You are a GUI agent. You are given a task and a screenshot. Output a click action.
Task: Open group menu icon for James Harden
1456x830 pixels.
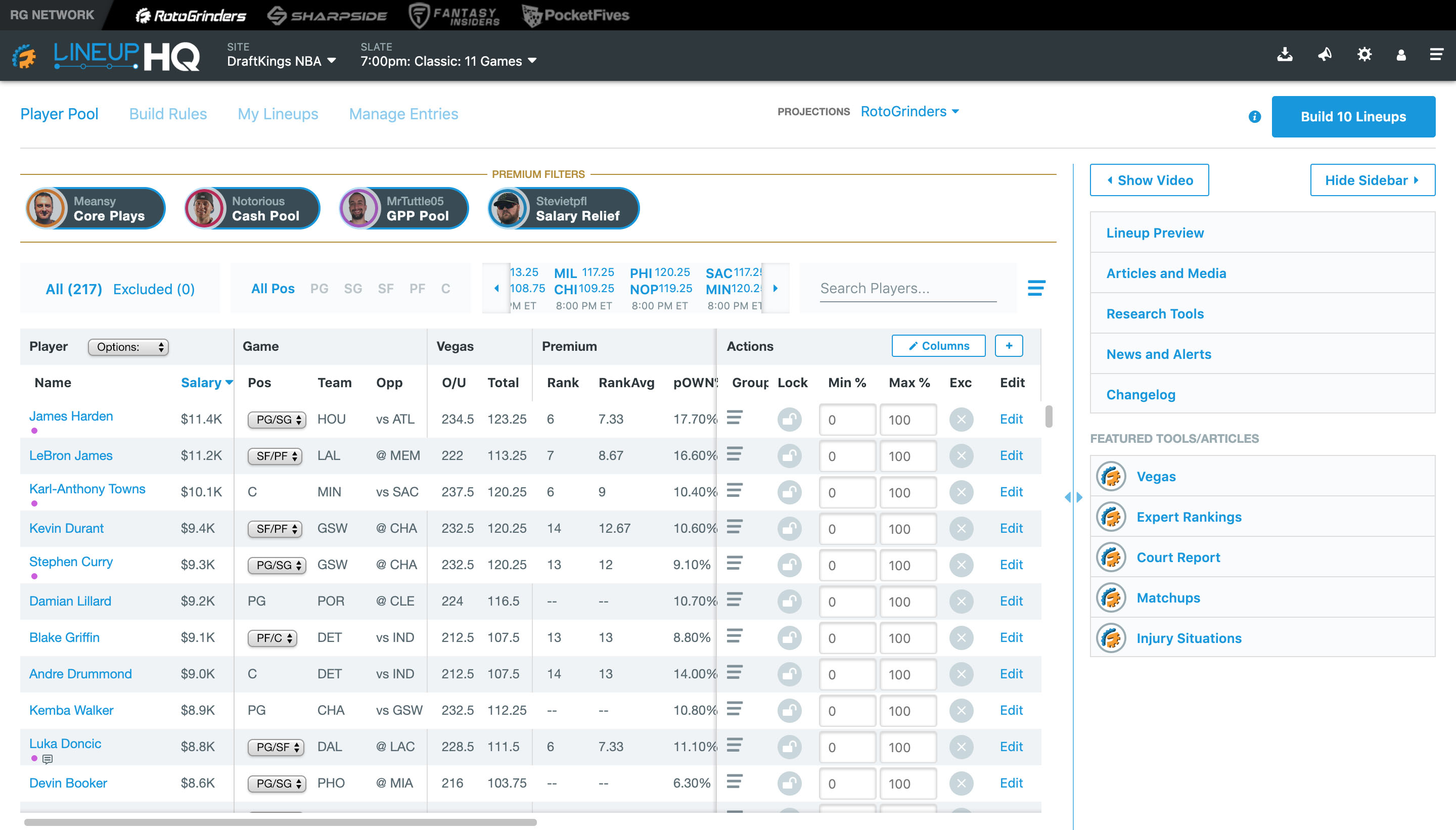[x=734, y=418]
